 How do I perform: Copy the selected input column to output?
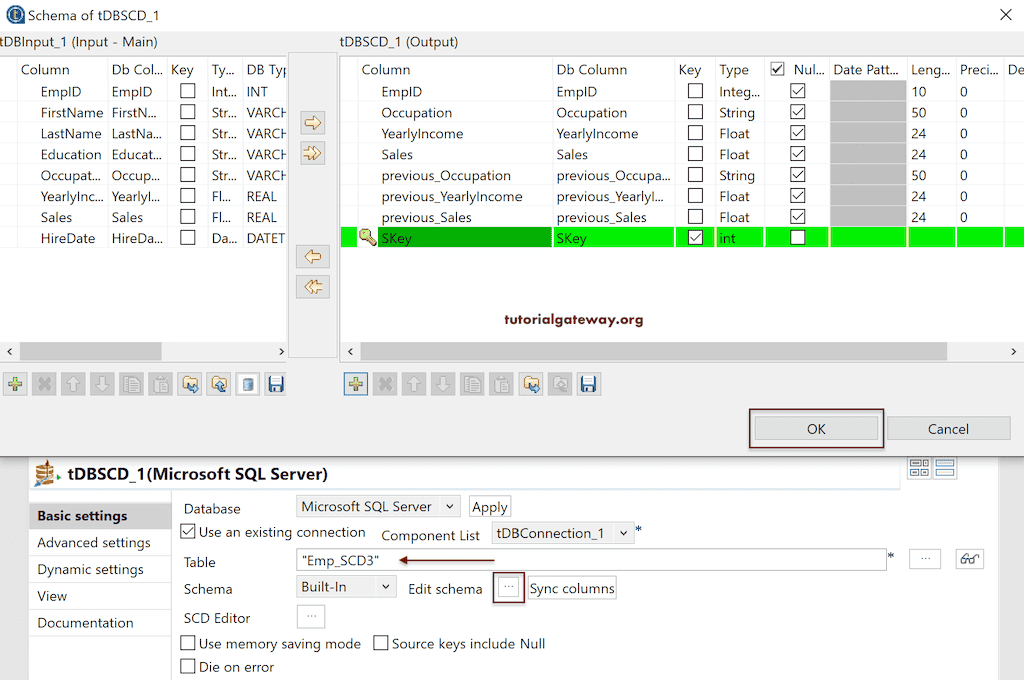coord(314,120)
